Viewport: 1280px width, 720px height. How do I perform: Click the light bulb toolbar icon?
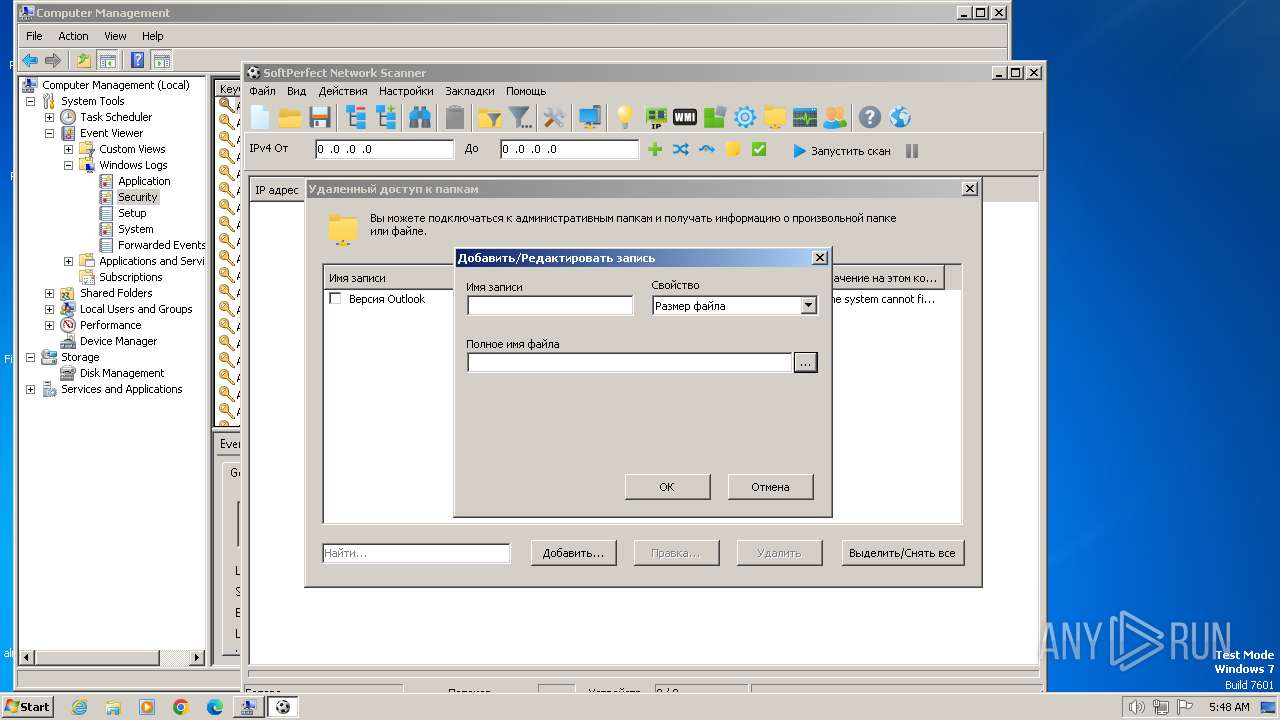coord(624,118)
